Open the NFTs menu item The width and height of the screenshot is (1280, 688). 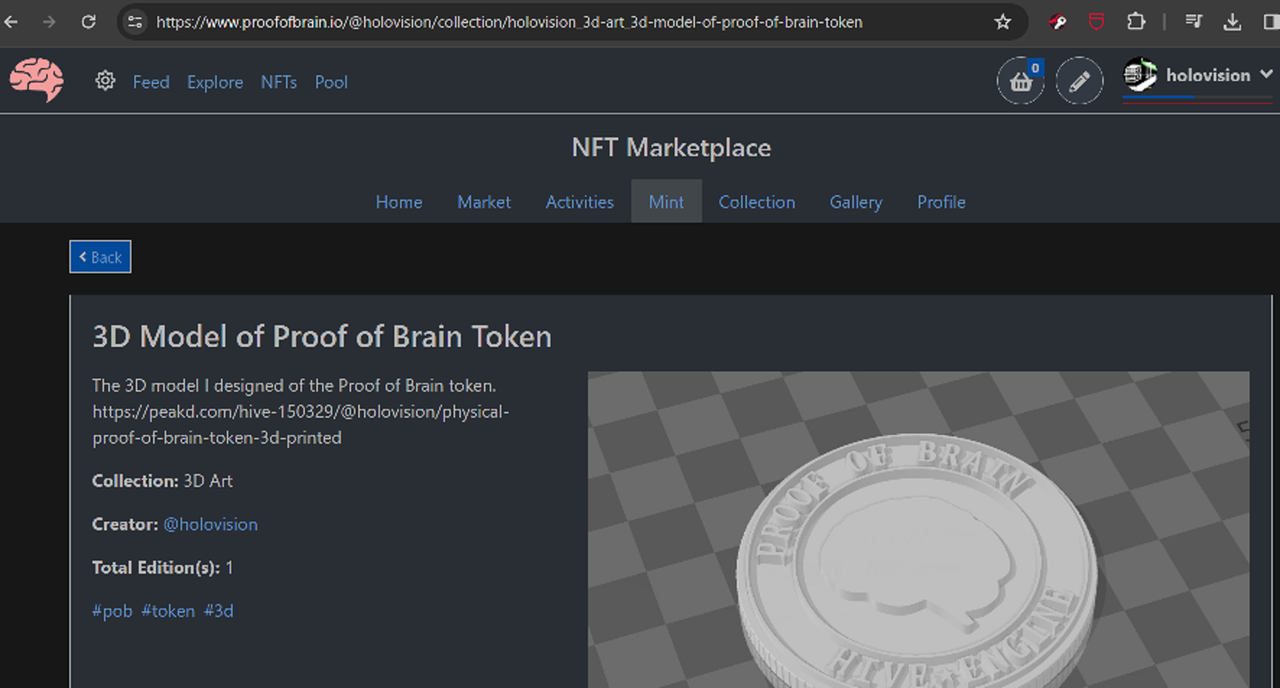(x=279, y=82)
